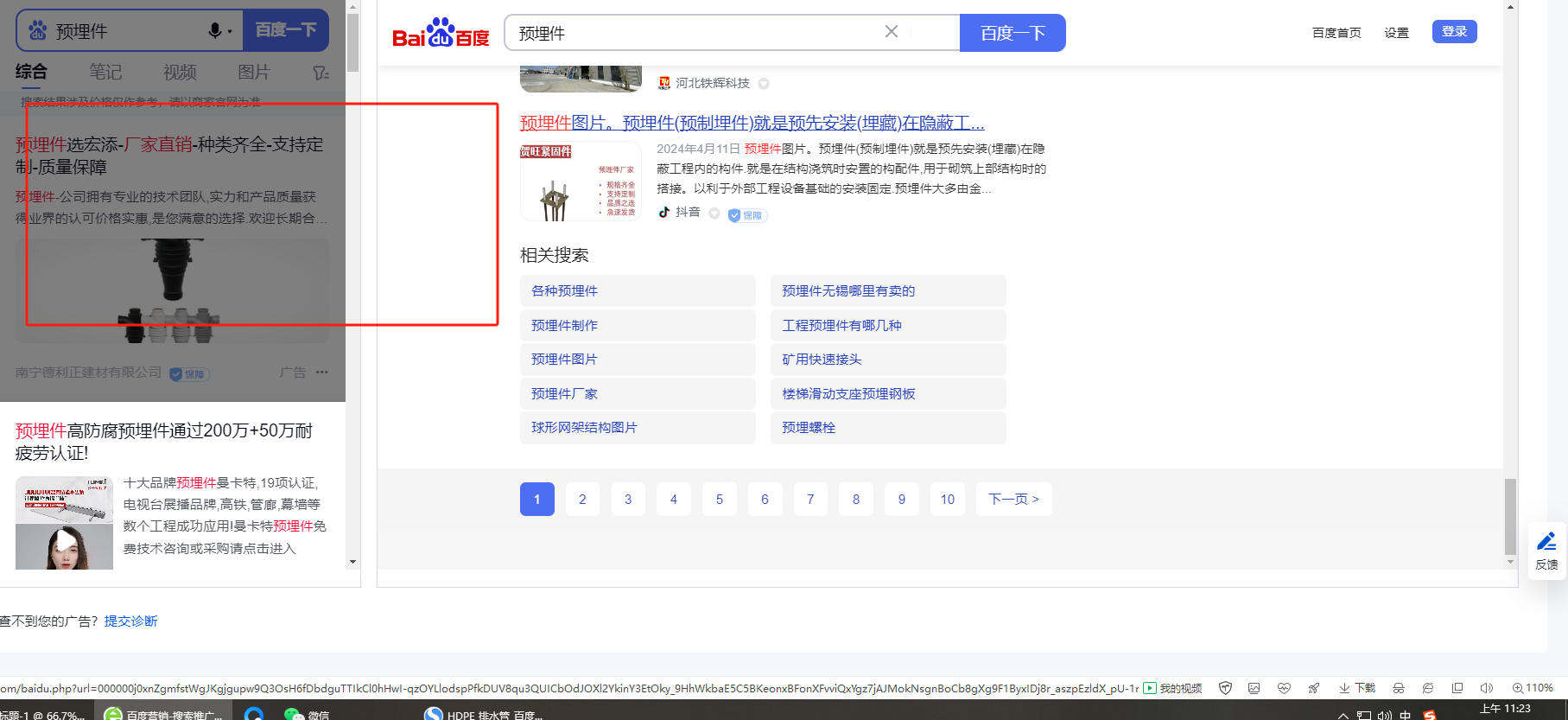Open the 贺旺紧固件 result thumbnail image
Image resolution: width=1568 pixels, height=720 pixels.
click(581, 182)
